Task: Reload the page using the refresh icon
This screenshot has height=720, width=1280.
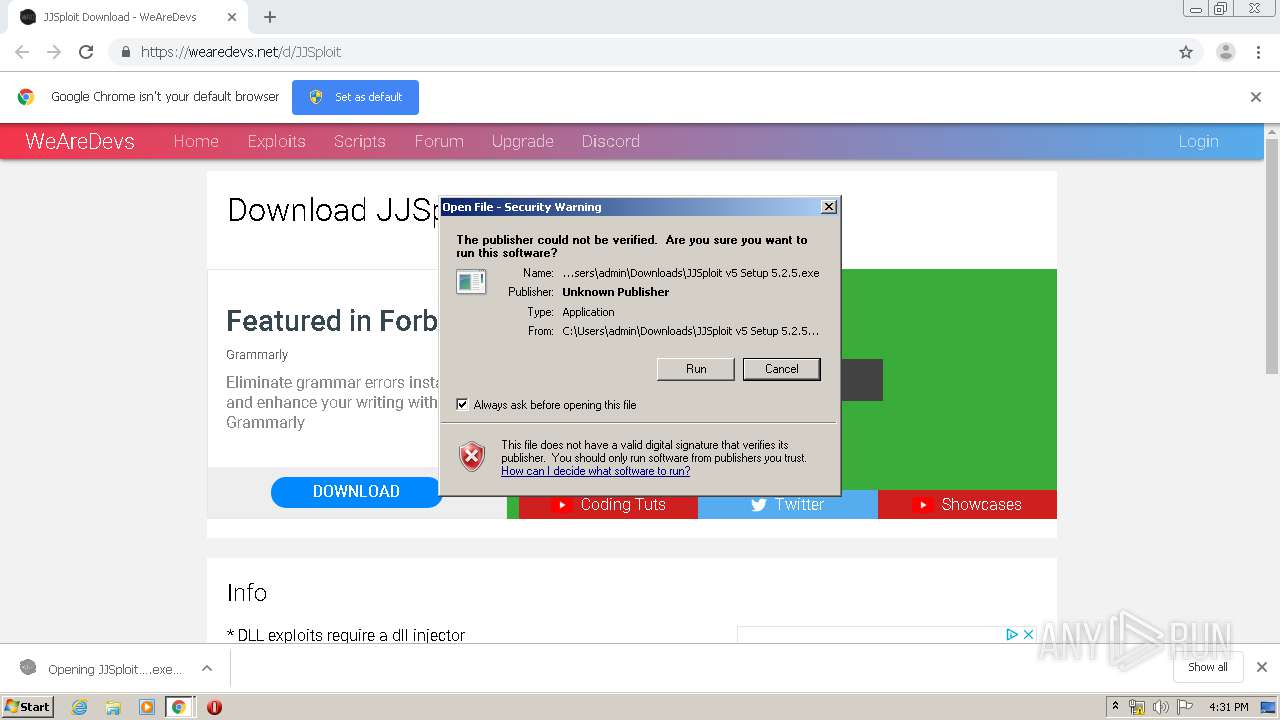Action: (86, 52)
